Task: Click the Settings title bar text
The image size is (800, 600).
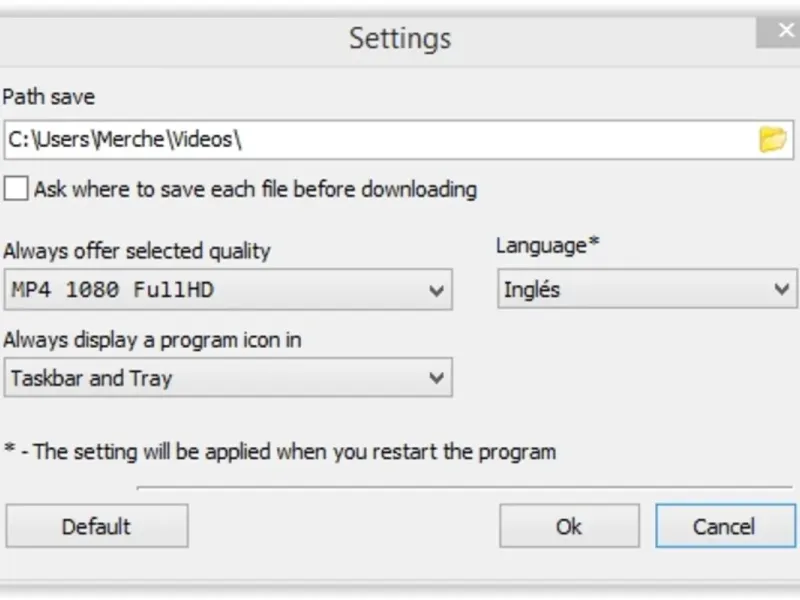Action: coord(400,39)
